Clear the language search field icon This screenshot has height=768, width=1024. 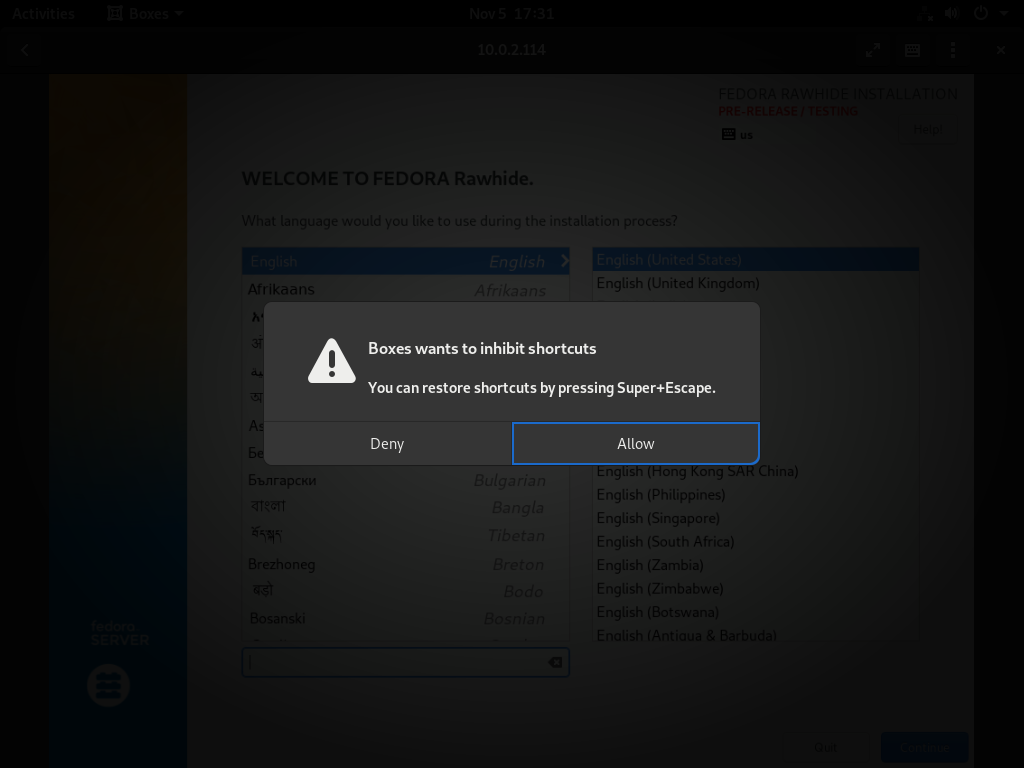coord(555,662)
